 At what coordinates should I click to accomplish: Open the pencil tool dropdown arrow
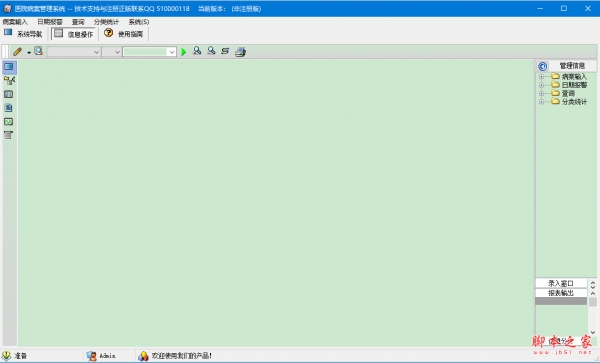pos(29,52)
